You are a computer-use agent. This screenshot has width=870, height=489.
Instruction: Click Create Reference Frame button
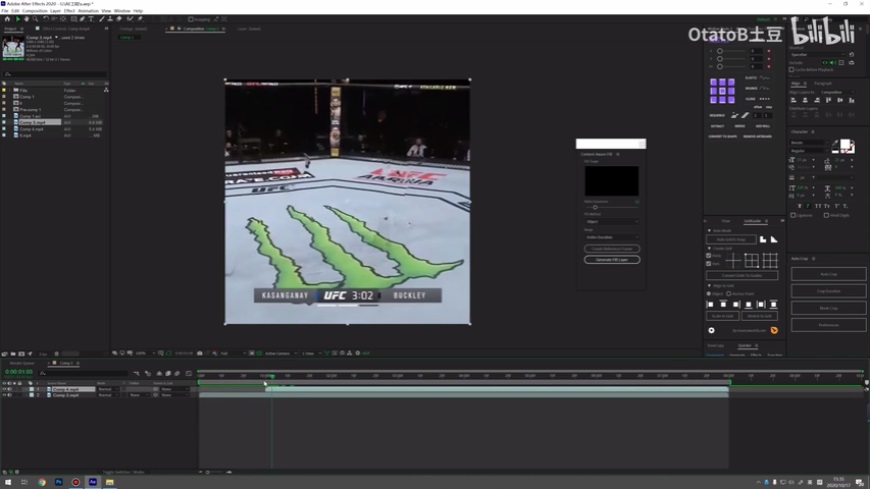(x=612, y=249)
